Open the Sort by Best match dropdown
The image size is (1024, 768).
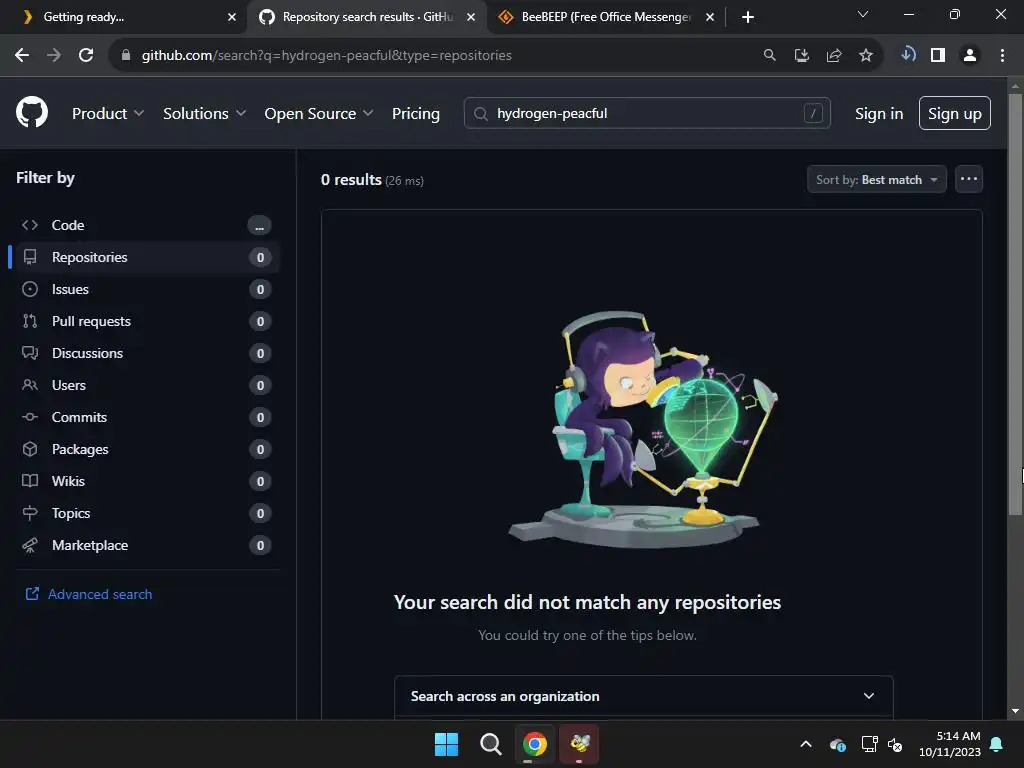coord(876,180)
